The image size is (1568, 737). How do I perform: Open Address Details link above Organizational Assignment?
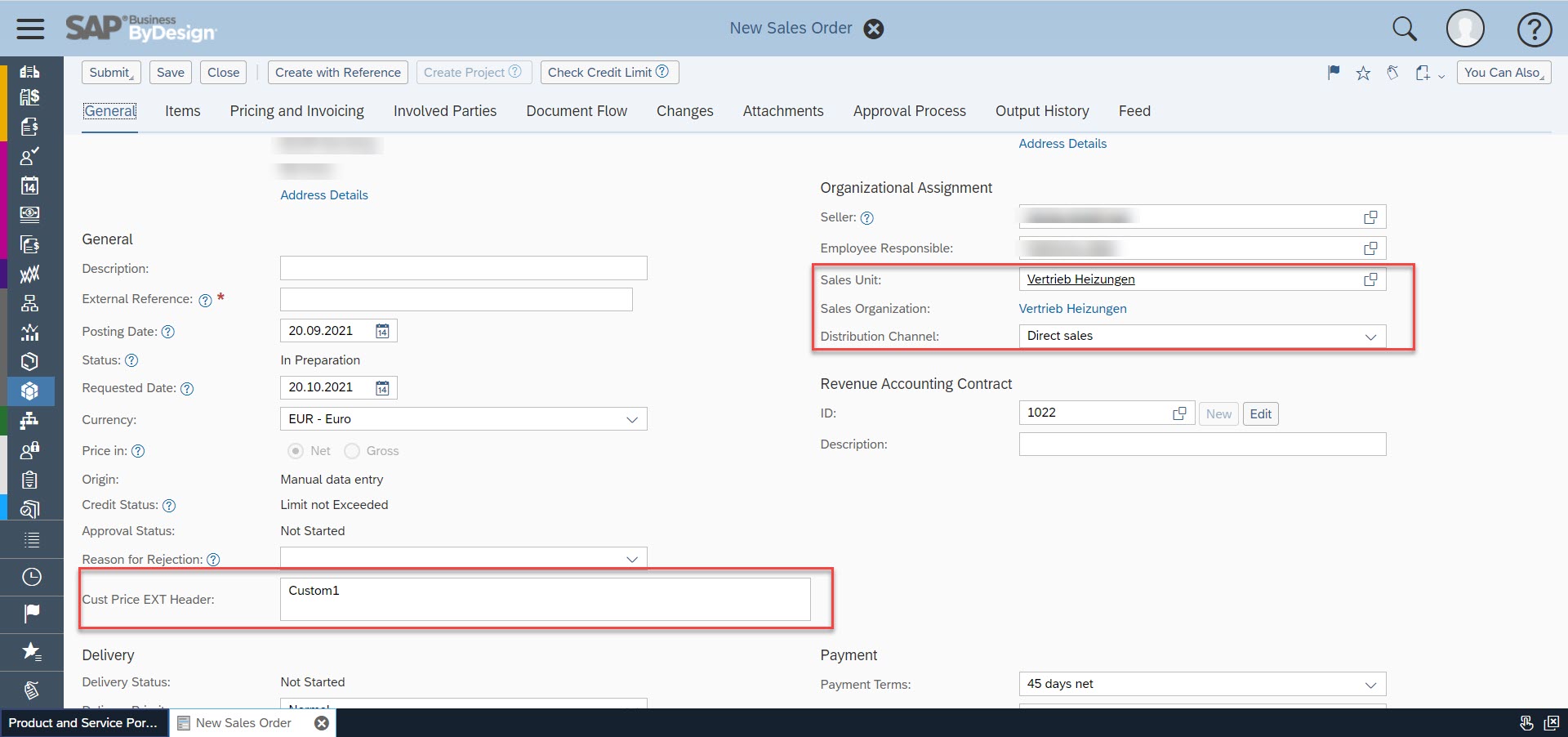(1062, 144)
